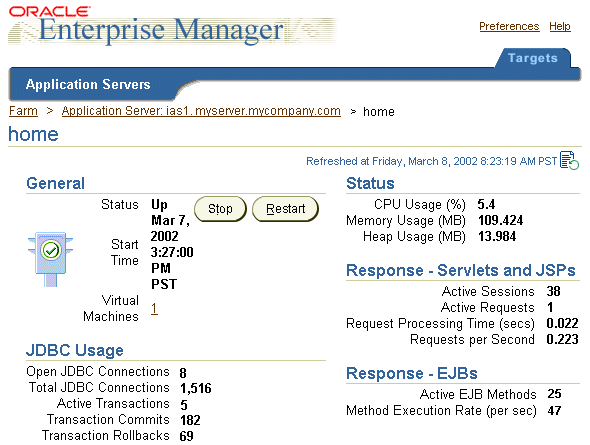Image resolution: width=590 pixels, height=445 pixels.
Task: Click Heap Usage value 13.984
Action: 497,237
